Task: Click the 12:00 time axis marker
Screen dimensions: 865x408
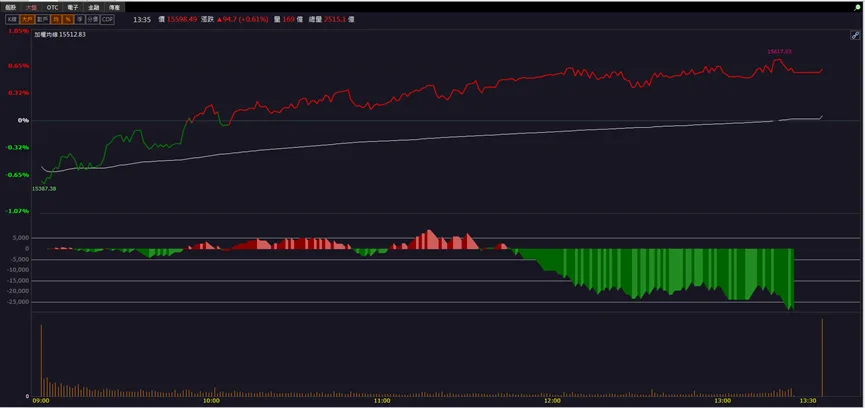Action: pos(552,401)
